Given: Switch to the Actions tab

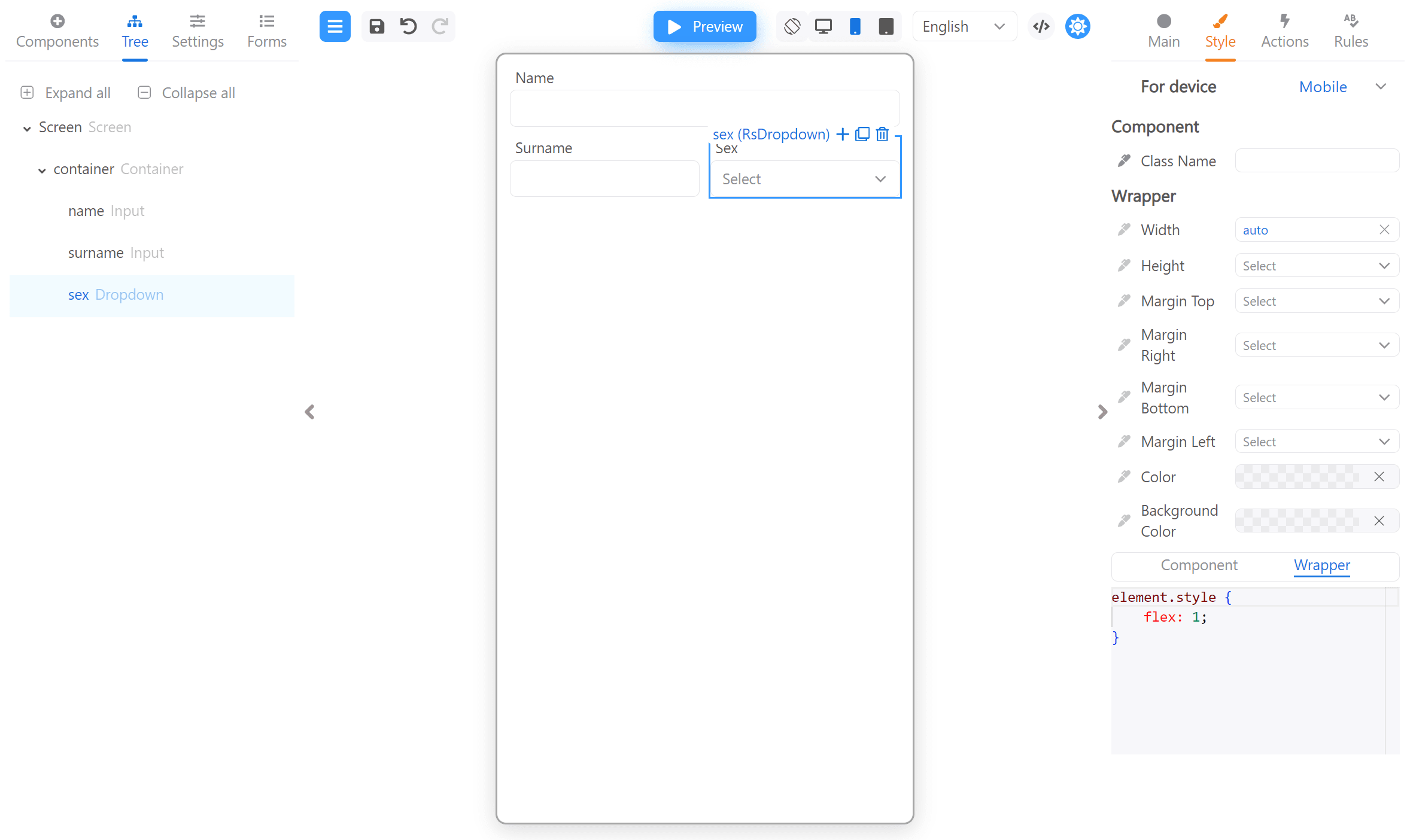Looking at the screenshot, I should pyautogui.click(x=1285, y=31).
